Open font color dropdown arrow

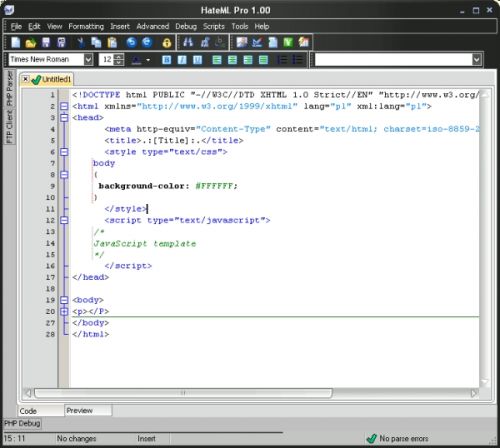point(148,60)
